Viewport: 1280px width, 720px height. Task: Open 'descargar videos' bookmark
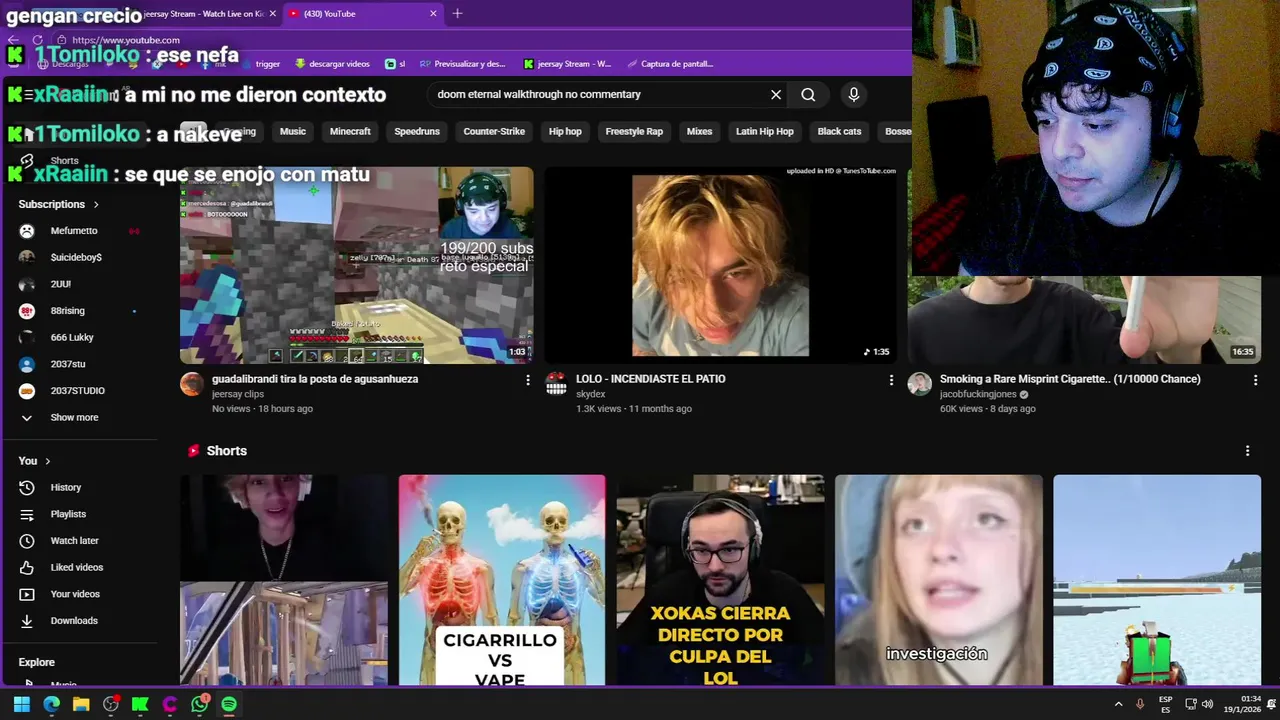pos(332,64)
